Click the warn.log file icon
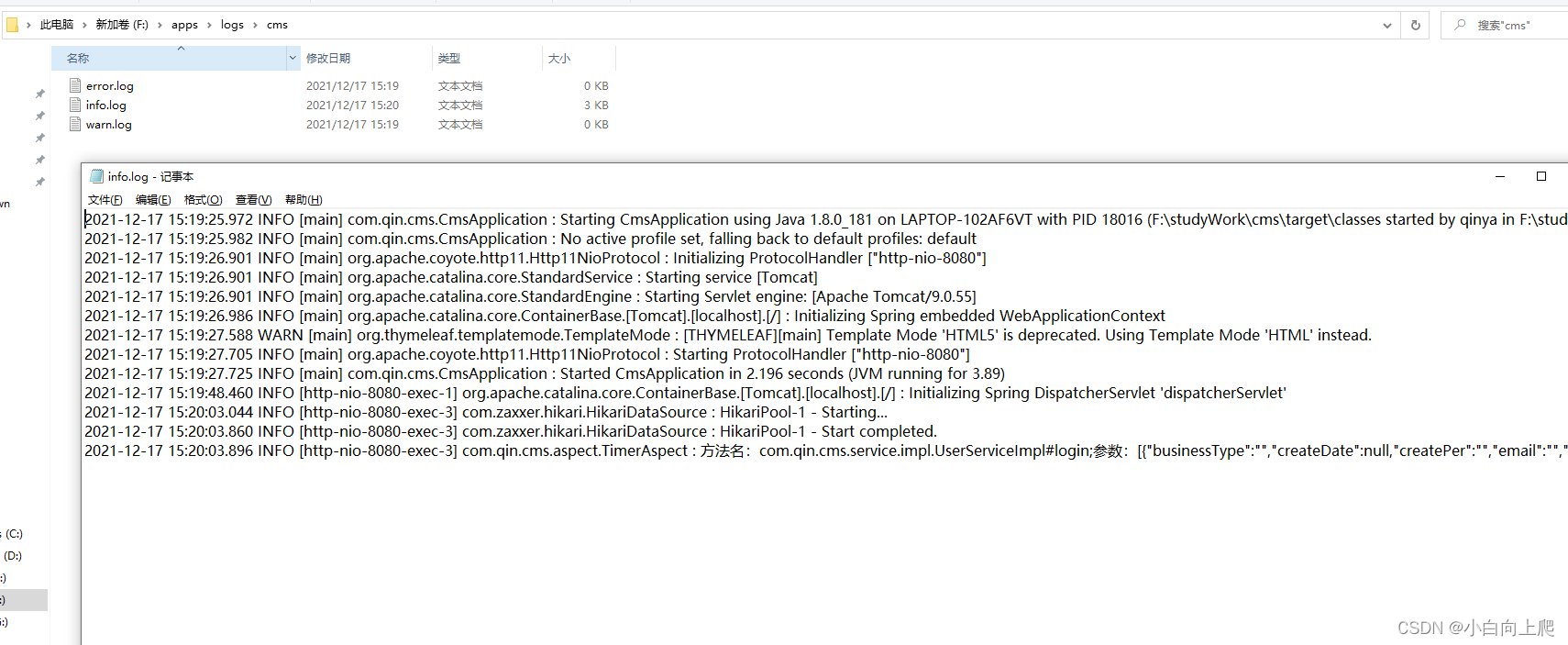The width and height of the screenshot is (1568, 645). (75, 124)
